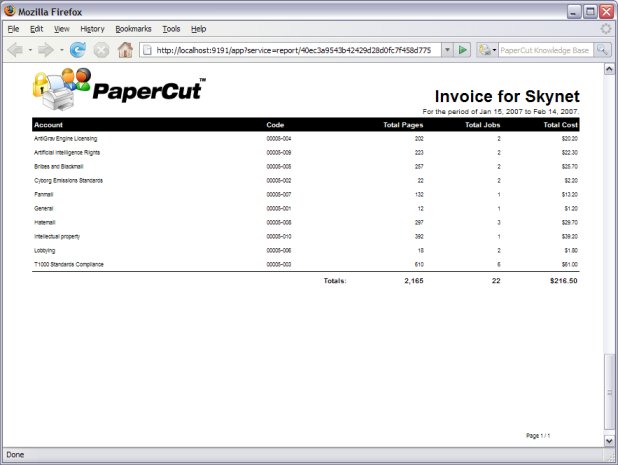Click the totals pages value 2,165

414,281
